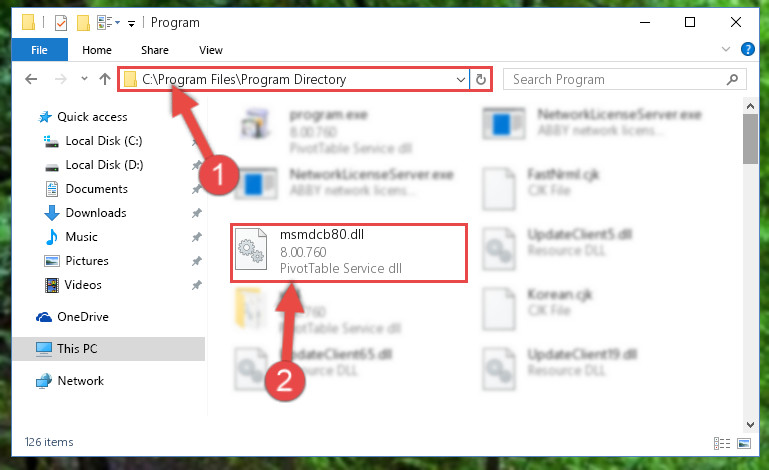This screenshot has height=470, width=769.
Task: Go up one folder level
Action: coord(104,79)
